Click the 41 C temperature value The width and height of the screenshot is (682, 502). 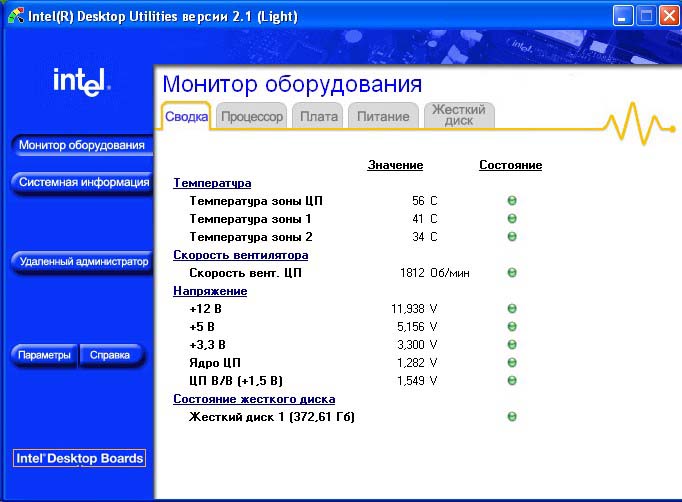pyautogui.click(x=425, y=218)
